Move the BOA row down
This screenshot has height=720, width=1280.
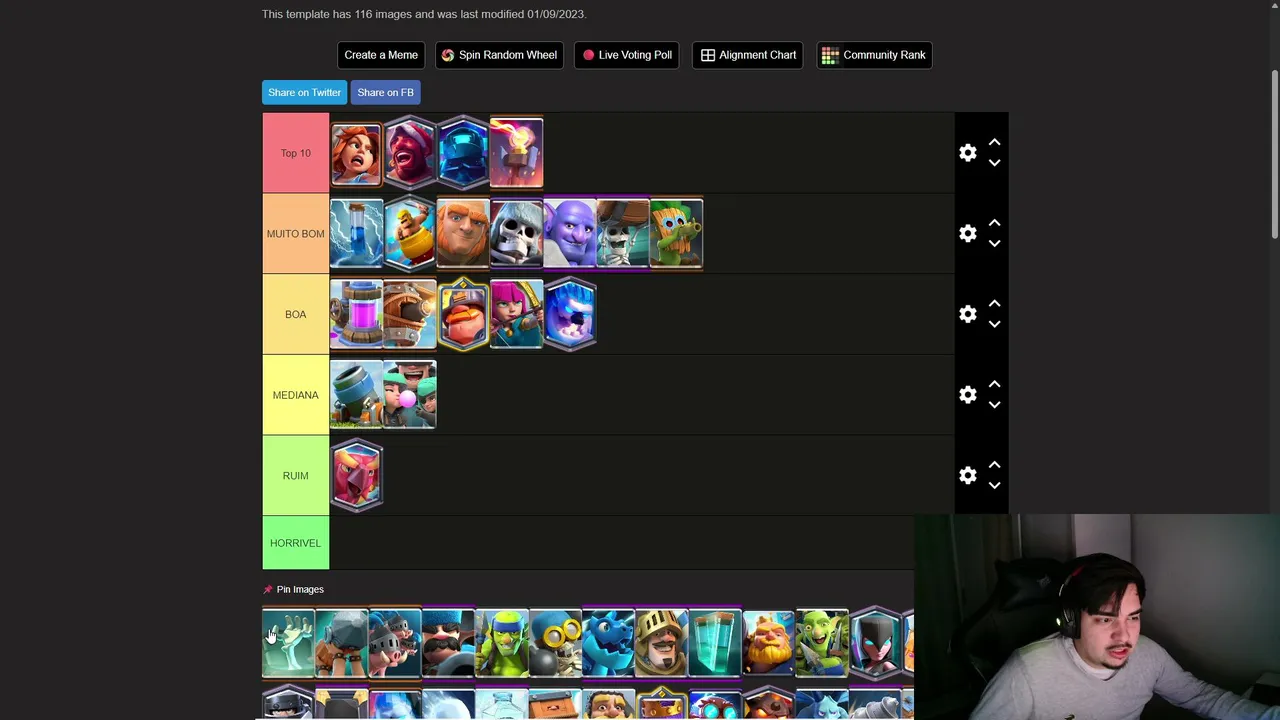[x=994, y=324]
